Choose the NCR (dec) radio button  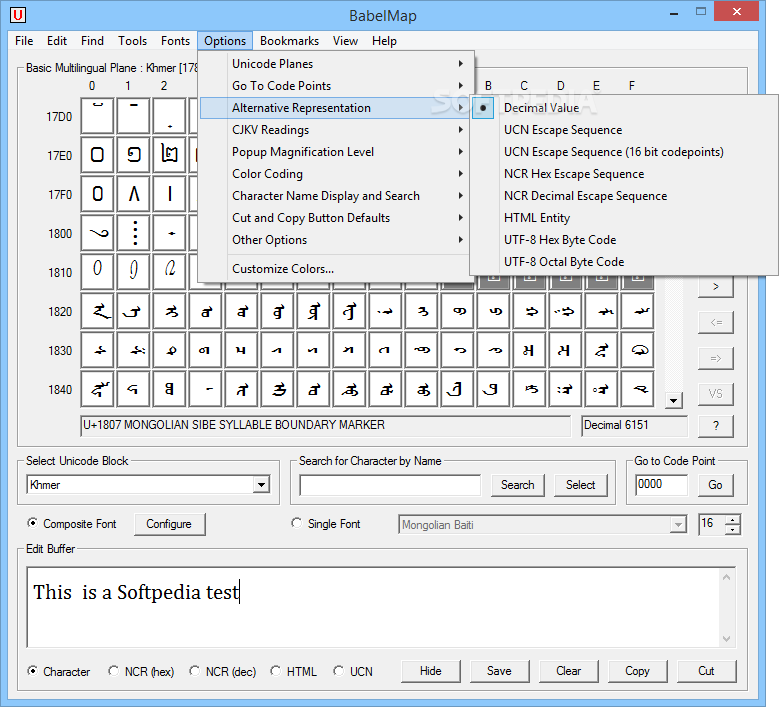[195, 671]
